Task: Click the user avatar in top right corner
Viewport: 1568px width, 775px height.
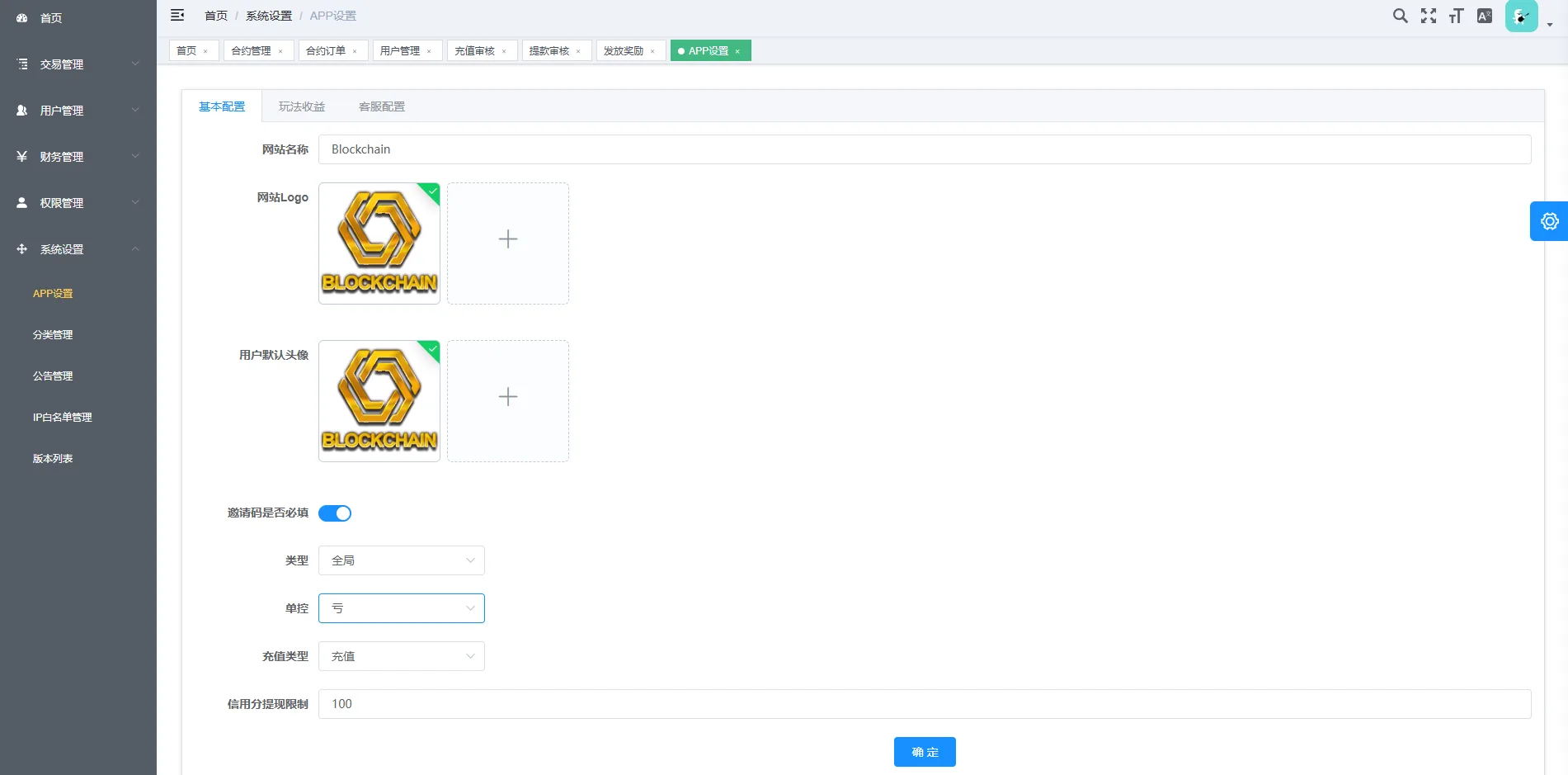Action: [1520, 16]
